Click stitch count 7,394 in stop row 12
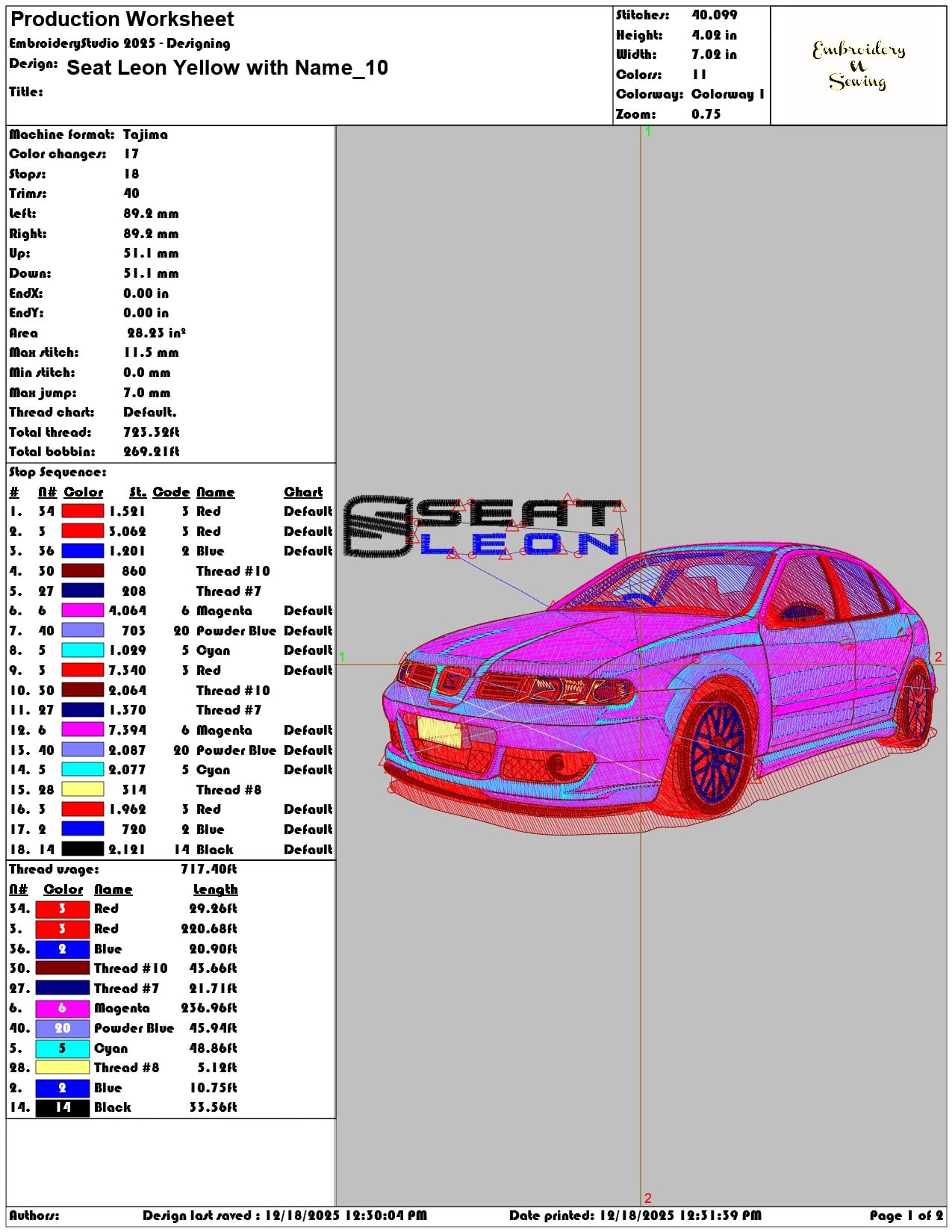This screenshot has height=1232, width=952. (x=127, y=730)
